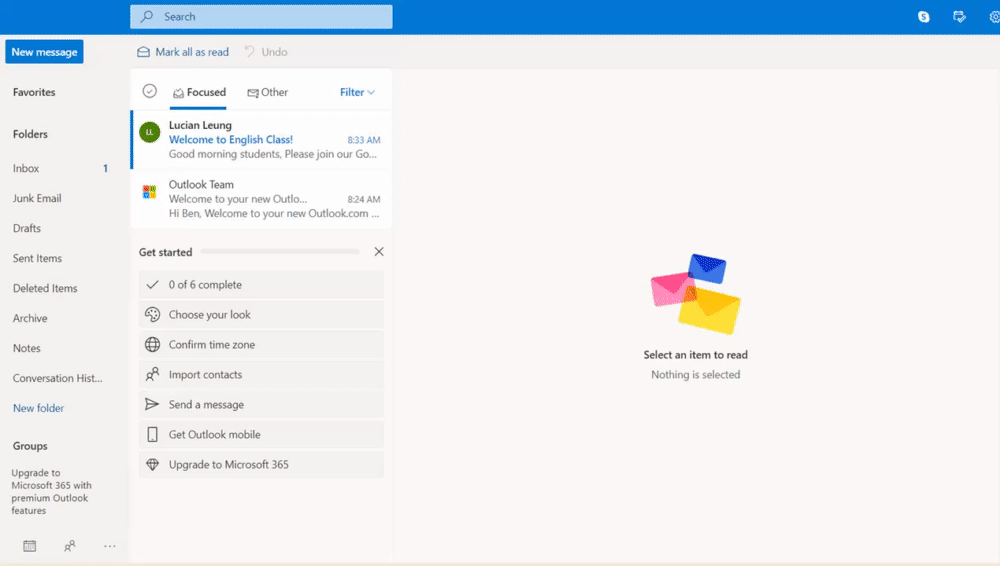Open the more options ellipsis in sidebar
Screen dimensions: 1000x566
[110, 546]
